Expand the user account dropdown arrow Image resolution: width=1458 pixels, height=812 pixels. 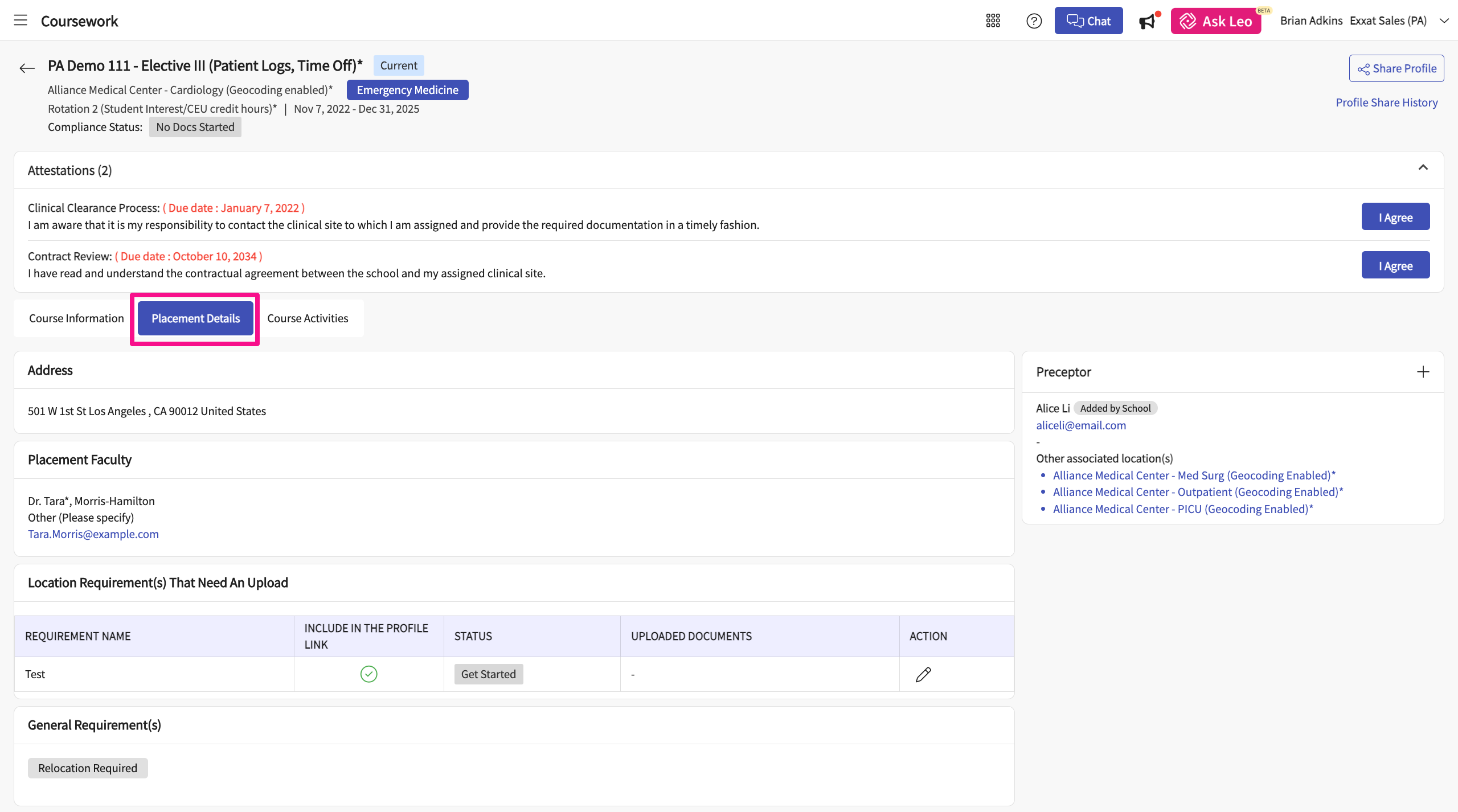[x=1444, y=21]
